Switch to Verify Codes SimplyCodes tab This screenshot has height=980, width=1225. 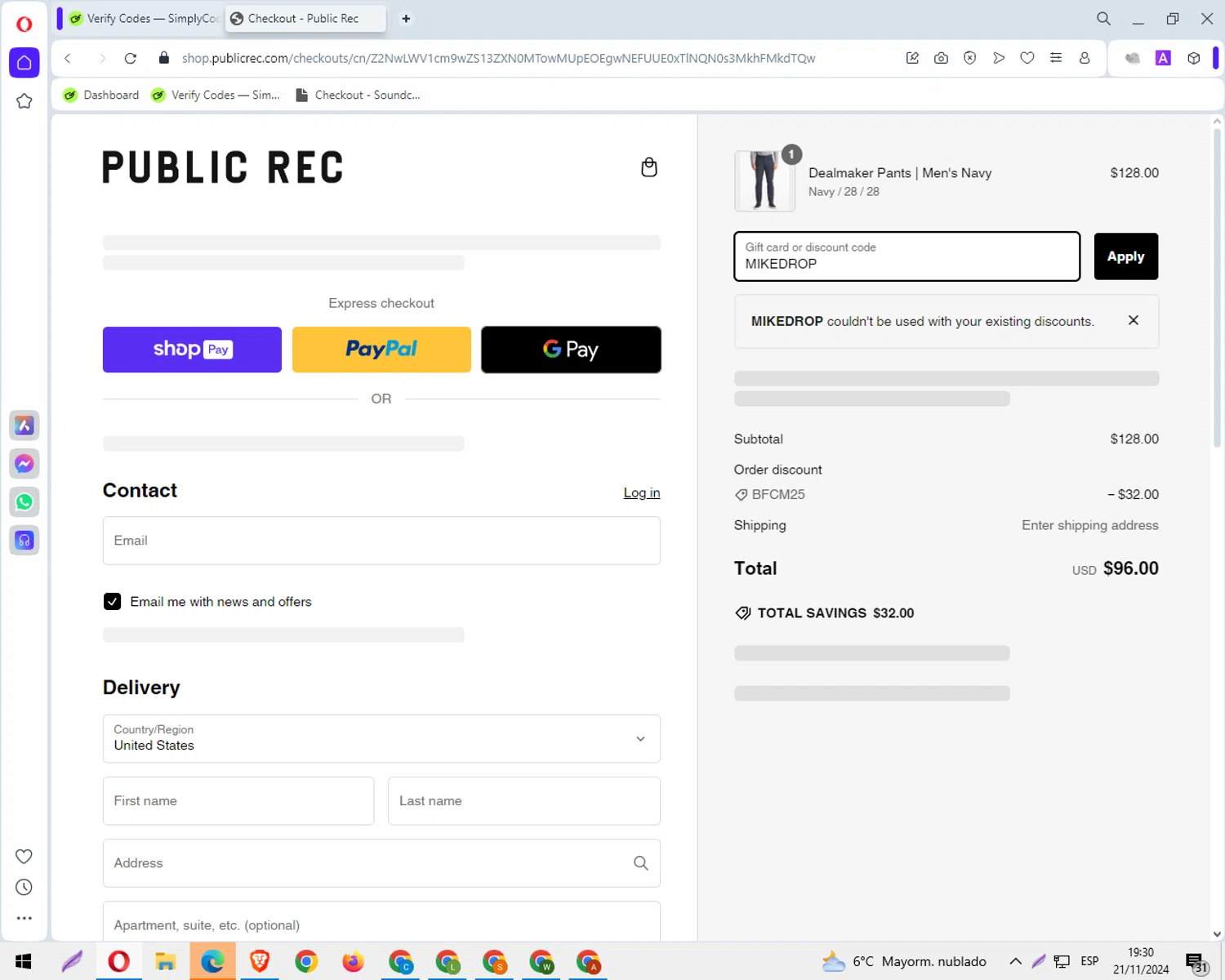145,18
